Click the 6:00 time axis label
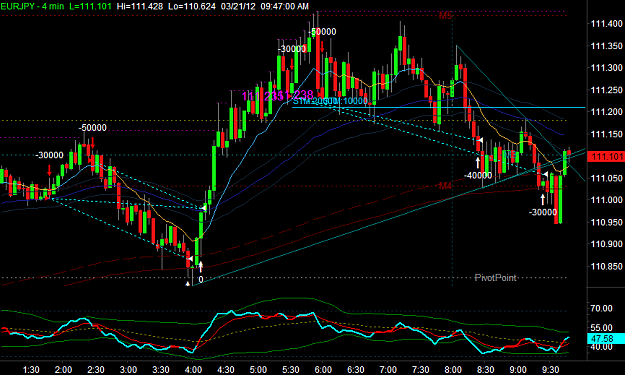This screenshot has height=375, width=625. click(x=323, y=369)
